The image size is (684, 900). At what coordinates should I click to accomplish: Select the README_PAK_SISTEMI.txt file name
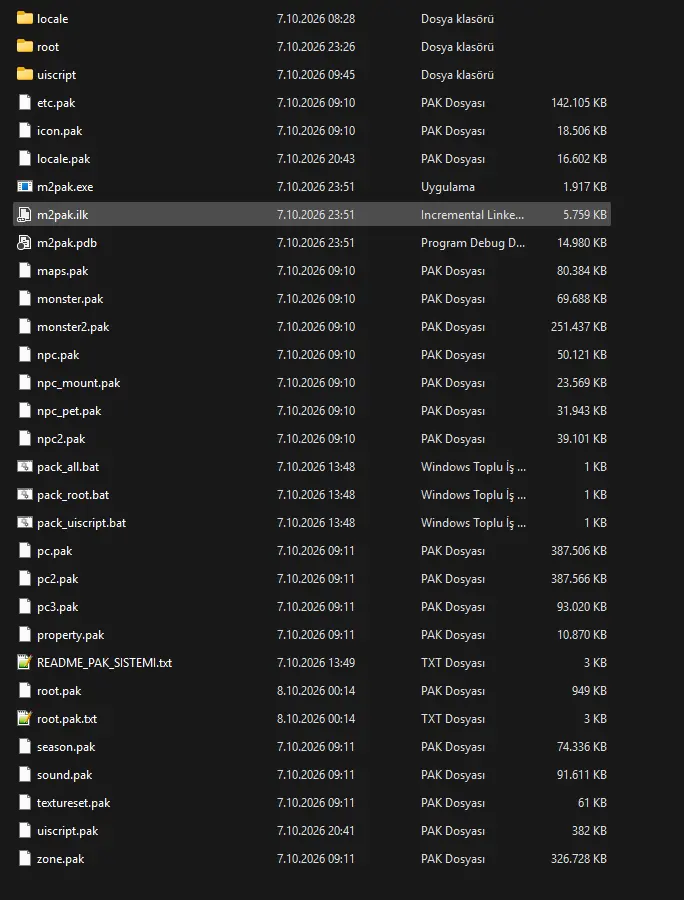click(104, 663)
